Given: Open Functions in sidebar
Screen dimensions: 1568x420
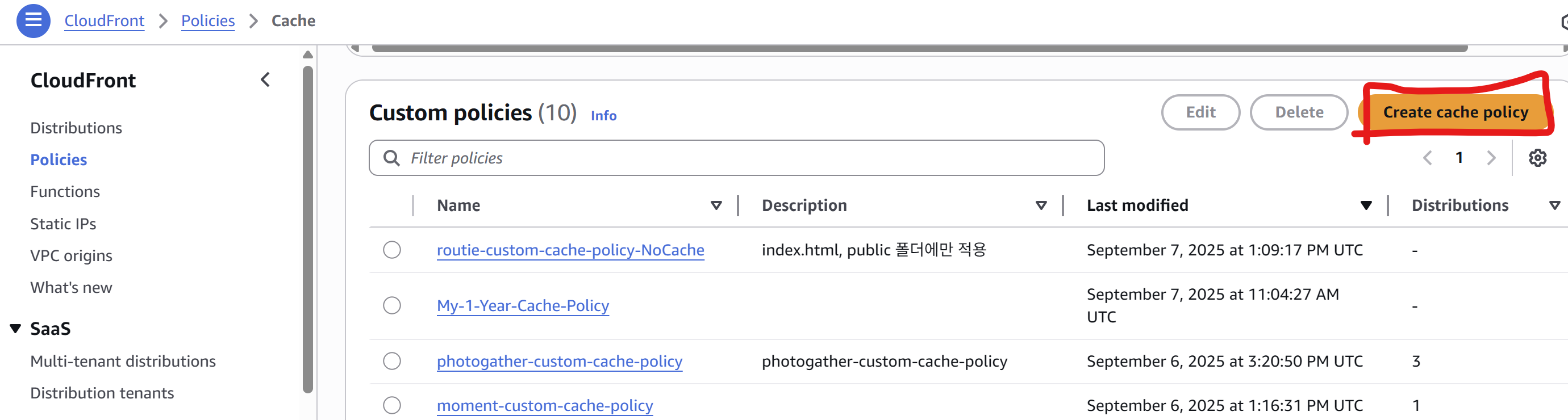Looking at the screenshot, I should click(65, 191).
